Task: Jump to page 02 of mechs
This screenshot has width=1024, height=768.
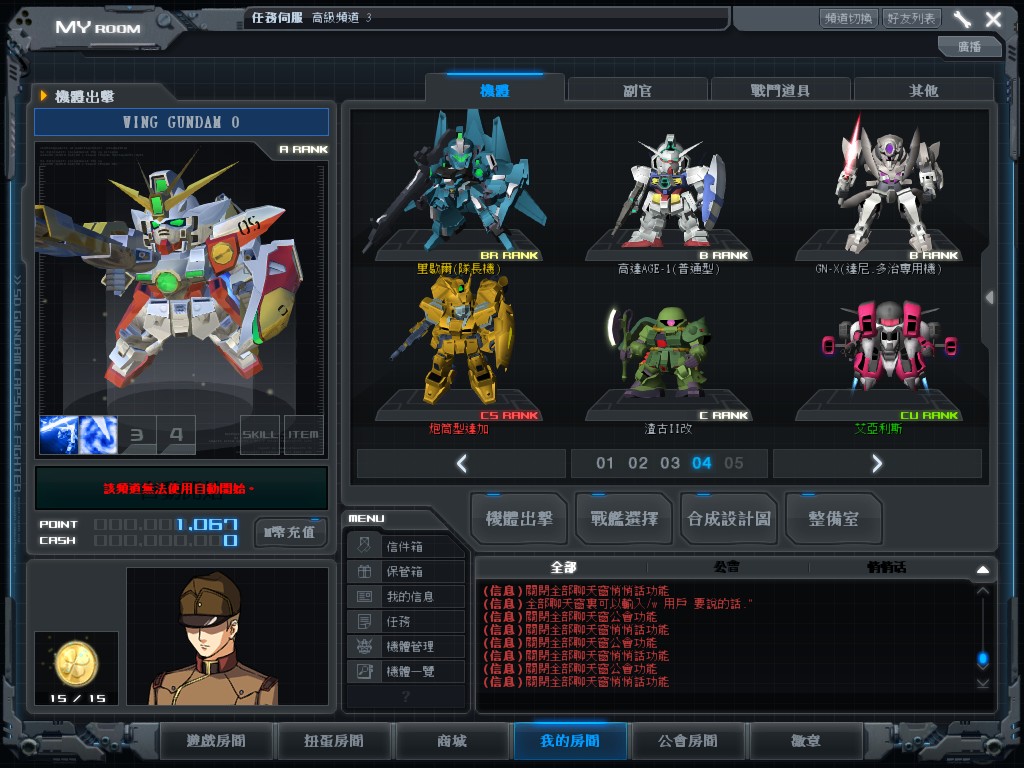Action: (638, 463)
